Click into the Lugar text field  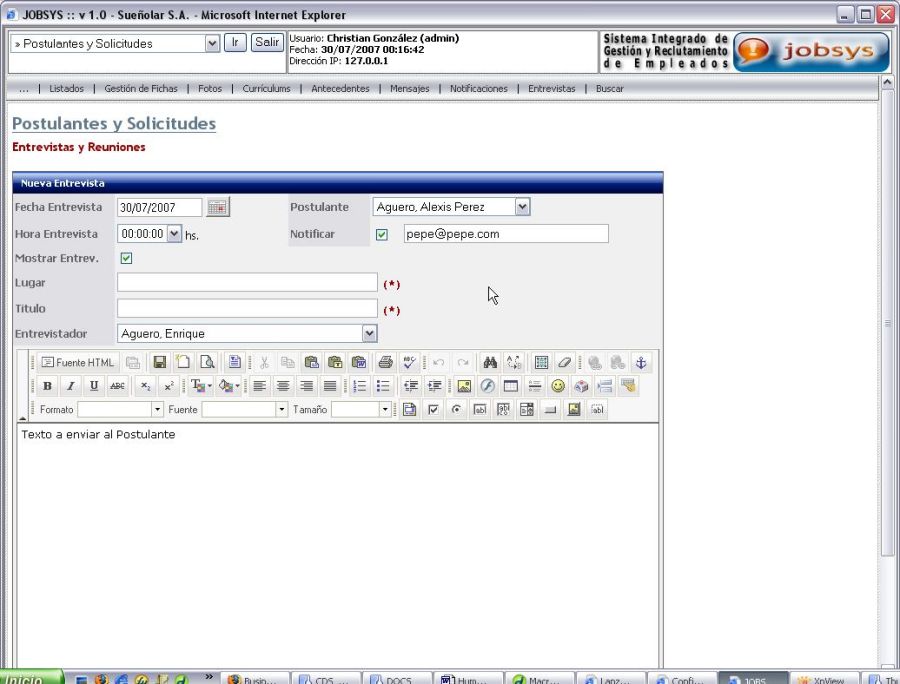pyautogui.click(x=247, y=283)
